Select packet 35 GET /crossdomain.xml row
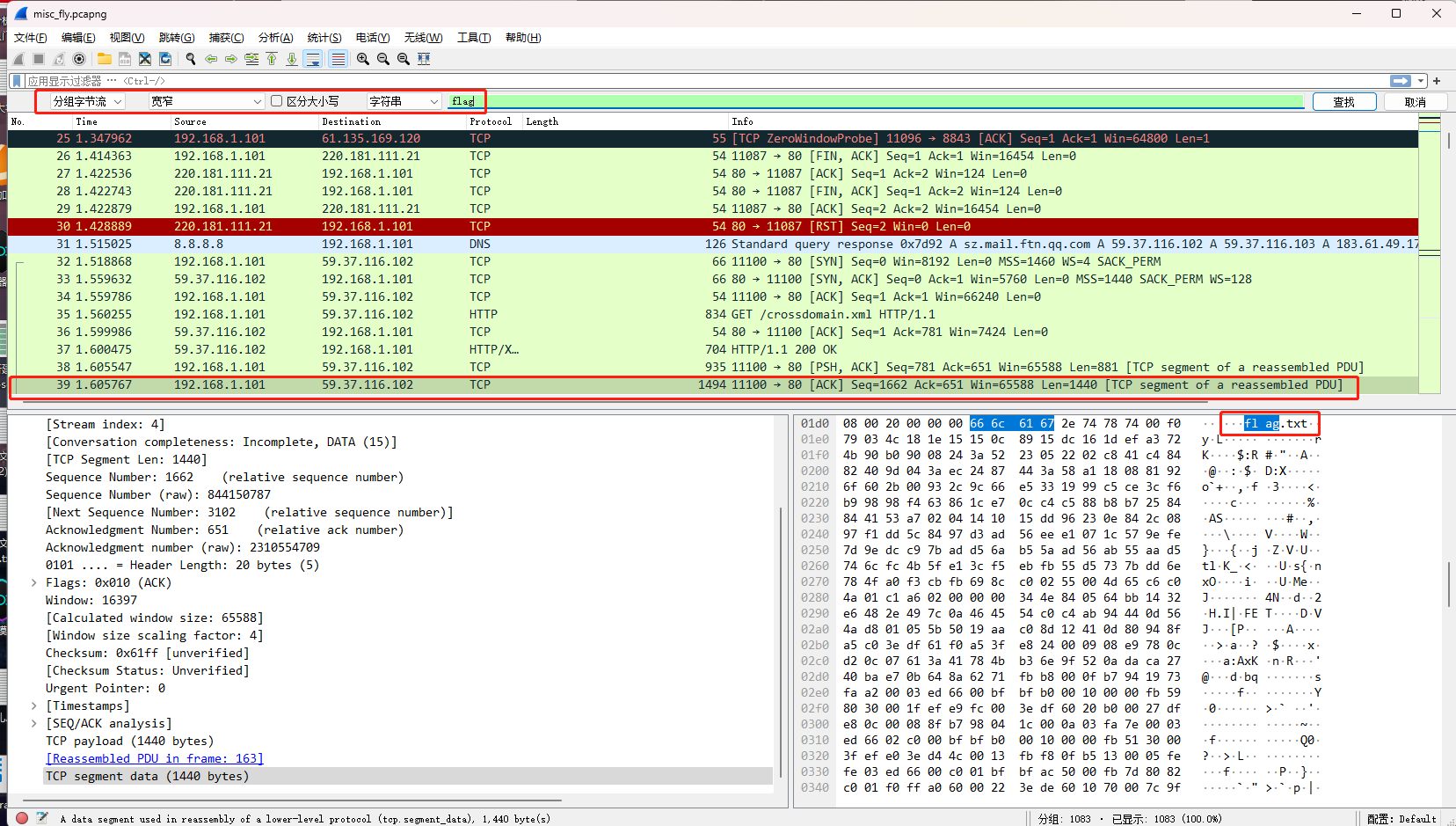 (x=713, y=314)
